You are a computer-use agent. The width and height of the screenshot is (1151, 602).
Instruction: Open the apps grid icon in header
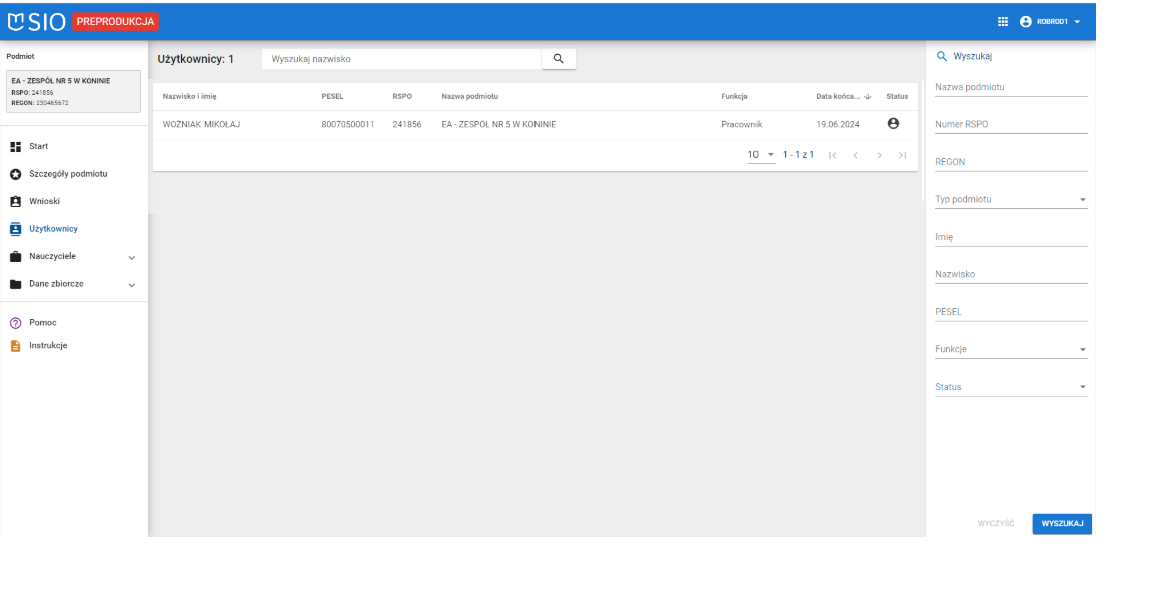1003,21
